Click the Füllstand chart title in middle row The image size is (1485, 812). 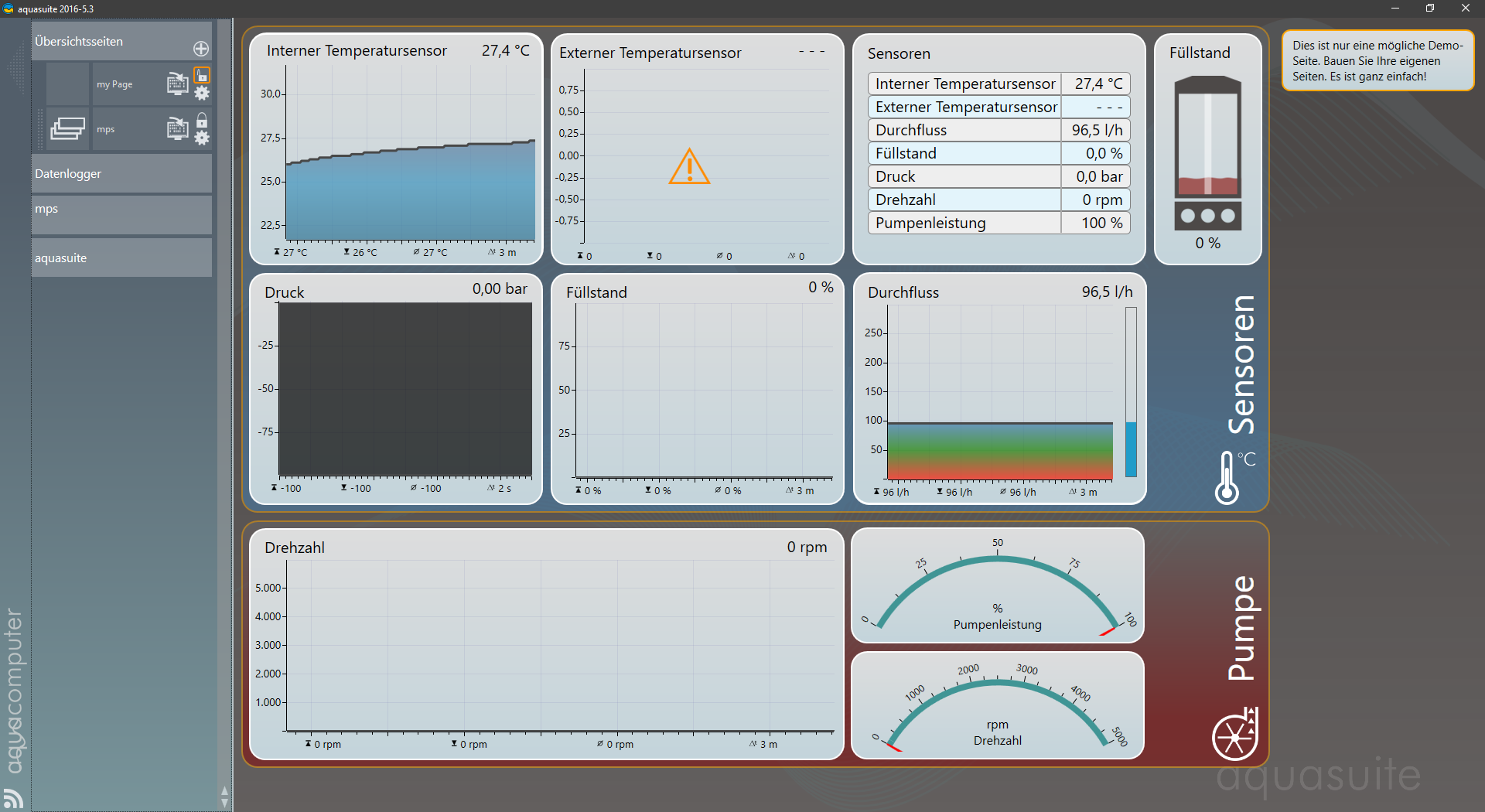[596, 293]
